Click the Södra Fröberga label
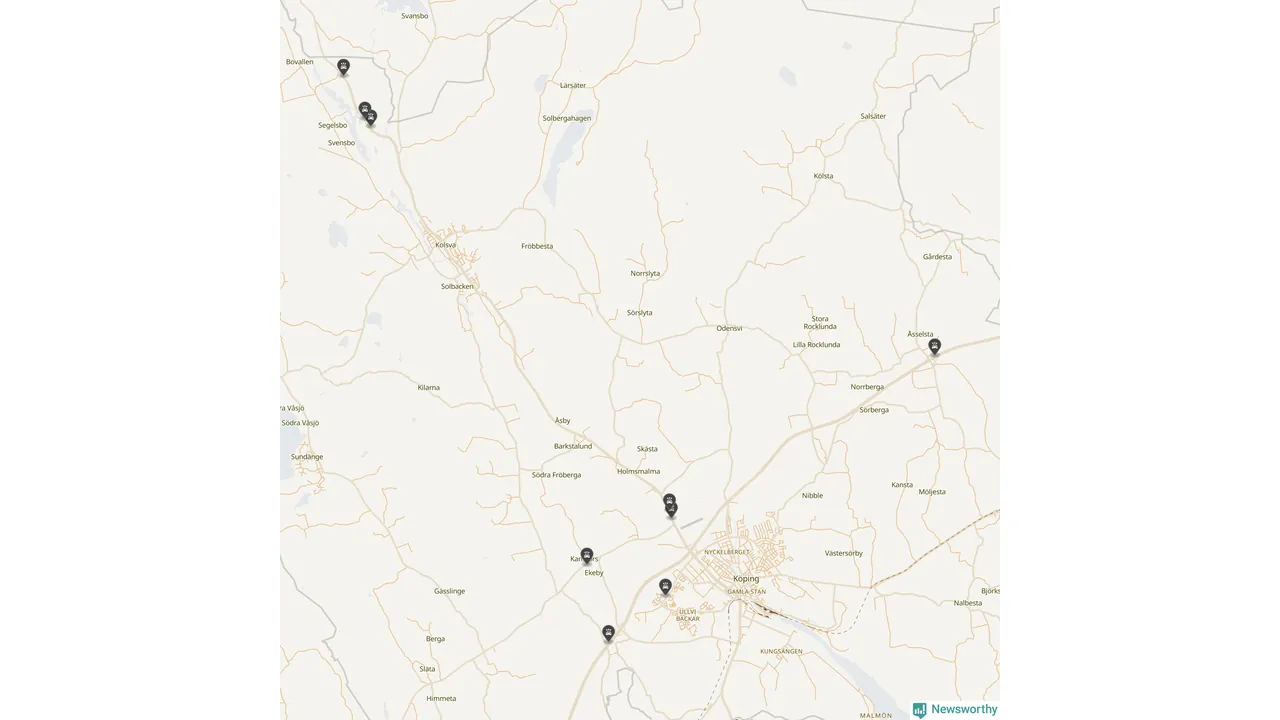Screen dimensions: 1280x720 (556, 475)
